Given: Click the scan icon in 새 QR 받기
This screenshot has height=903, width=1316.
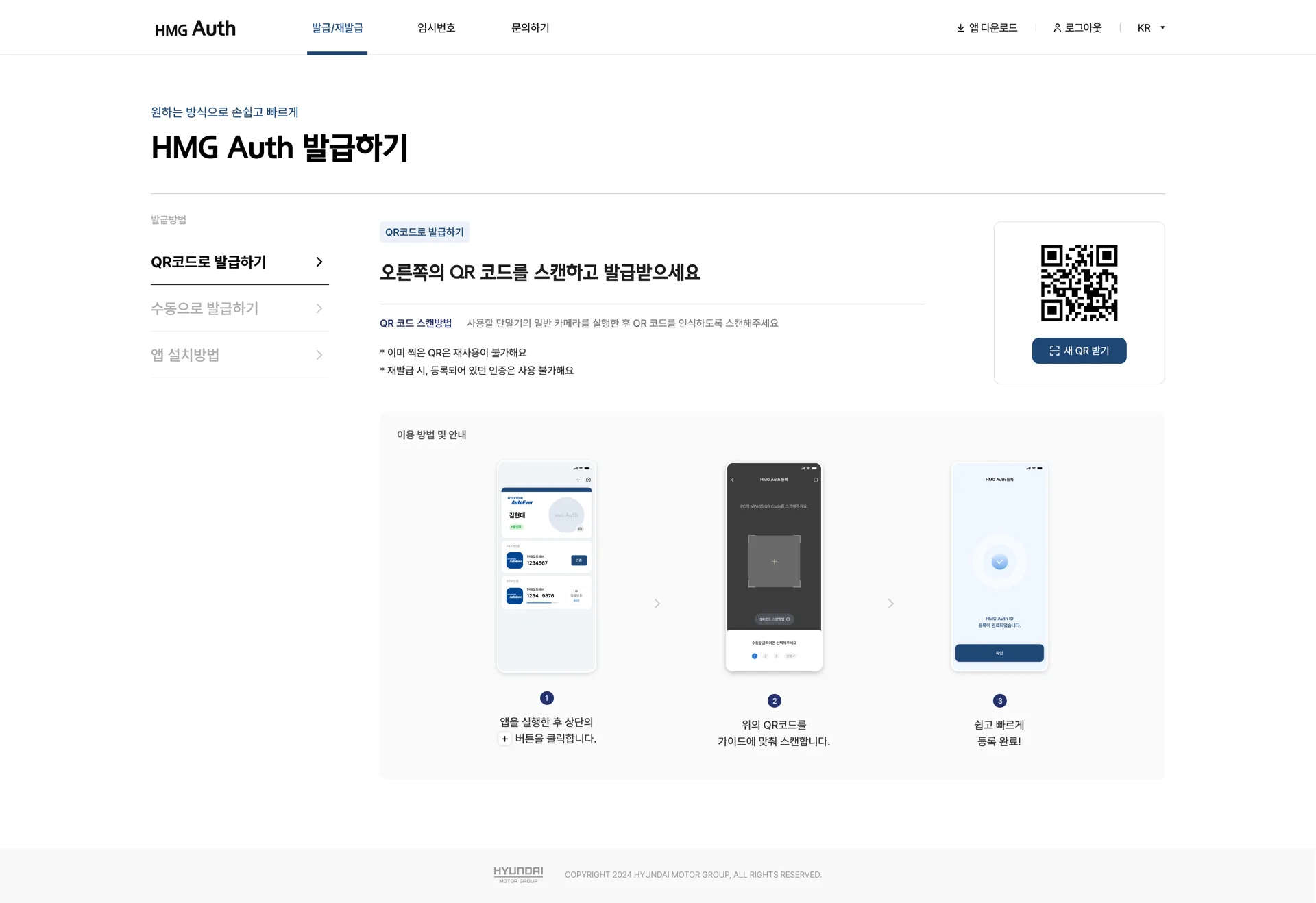Looking at the screenshot, I should pos(1054,351).
